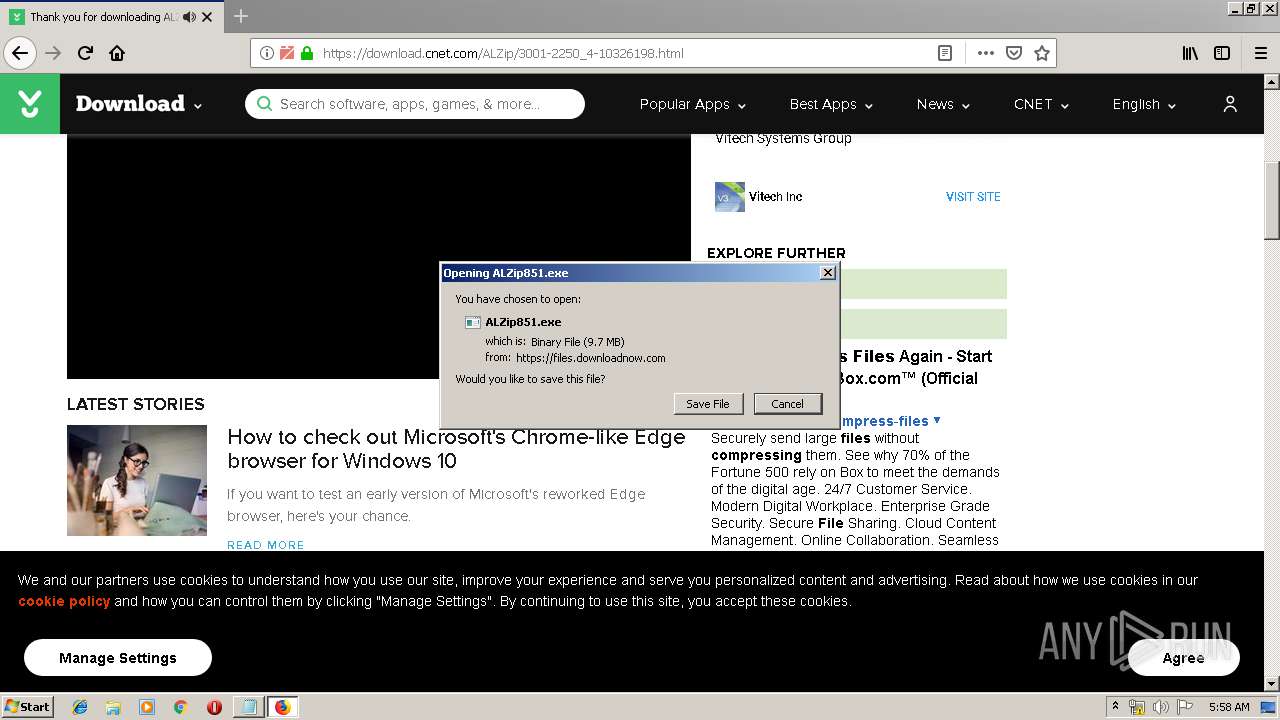1280x720 pixels.
Task: Expand the CNET menu
Action: click(x=1041, y=104)
